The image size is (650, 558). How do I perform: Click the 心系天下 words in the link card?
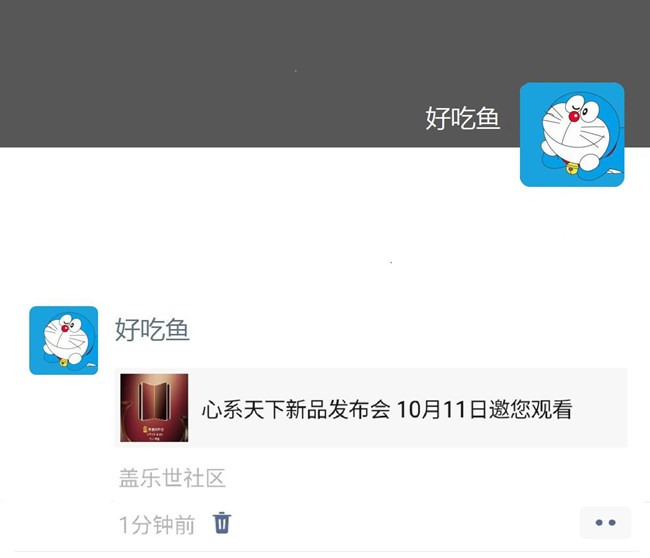point(243,409)
